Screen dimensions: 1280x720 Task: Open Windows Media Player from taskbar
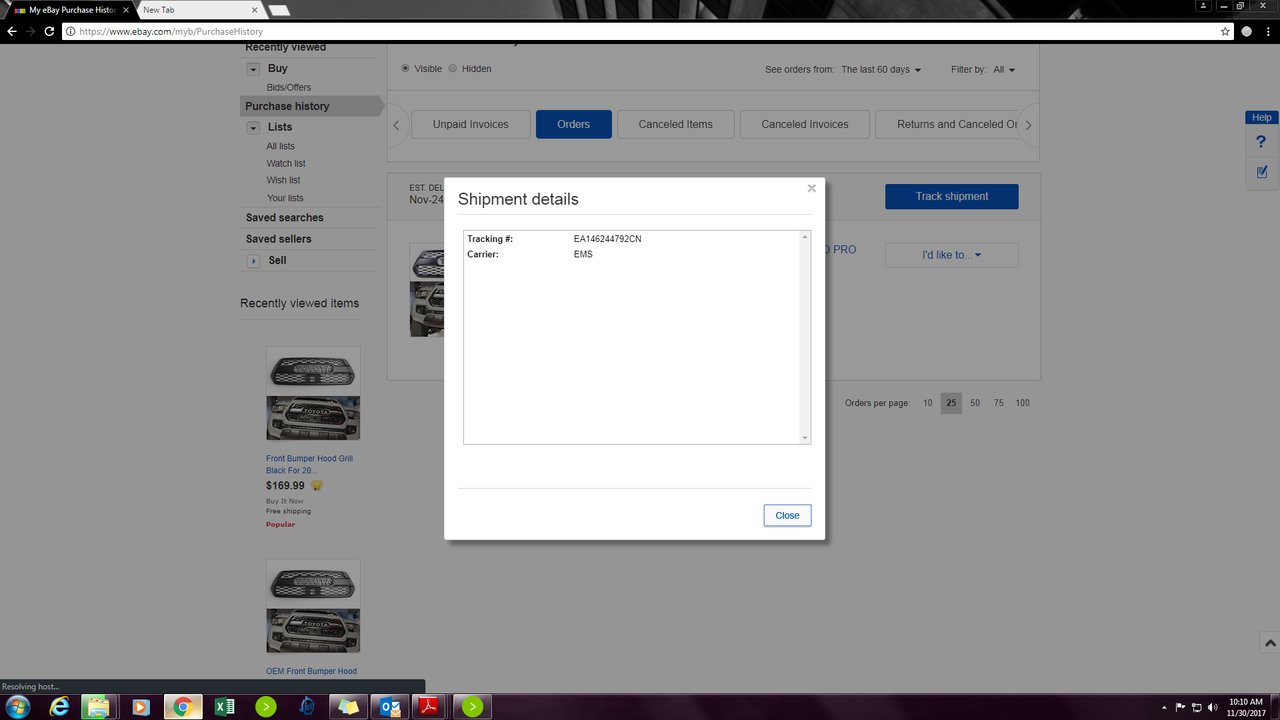pos(140,707)
